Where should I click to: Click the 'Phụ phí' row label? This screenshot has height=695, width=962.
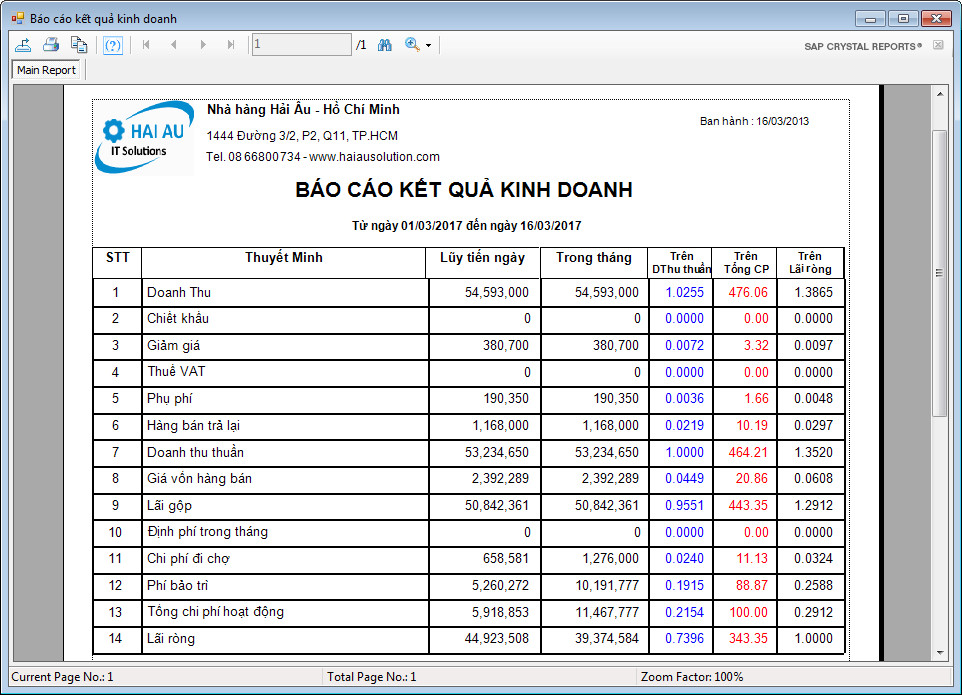(169, 399)
